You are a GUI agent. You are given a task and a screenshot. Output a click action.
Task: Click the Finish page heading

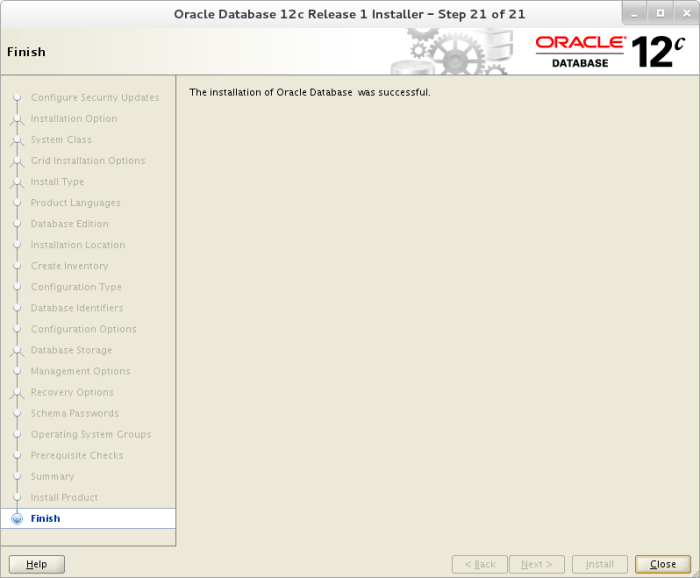[26, 52]
